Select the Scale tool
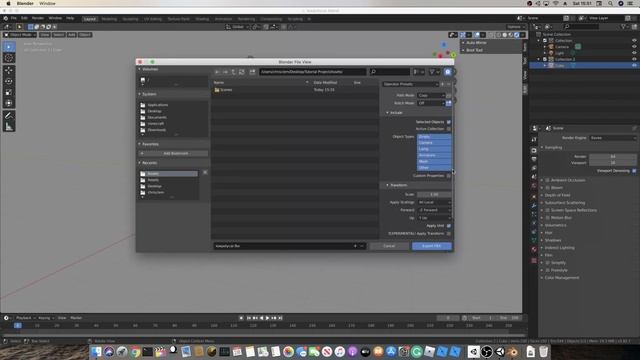Screen dimensions: 640x360 pos(9,92)
